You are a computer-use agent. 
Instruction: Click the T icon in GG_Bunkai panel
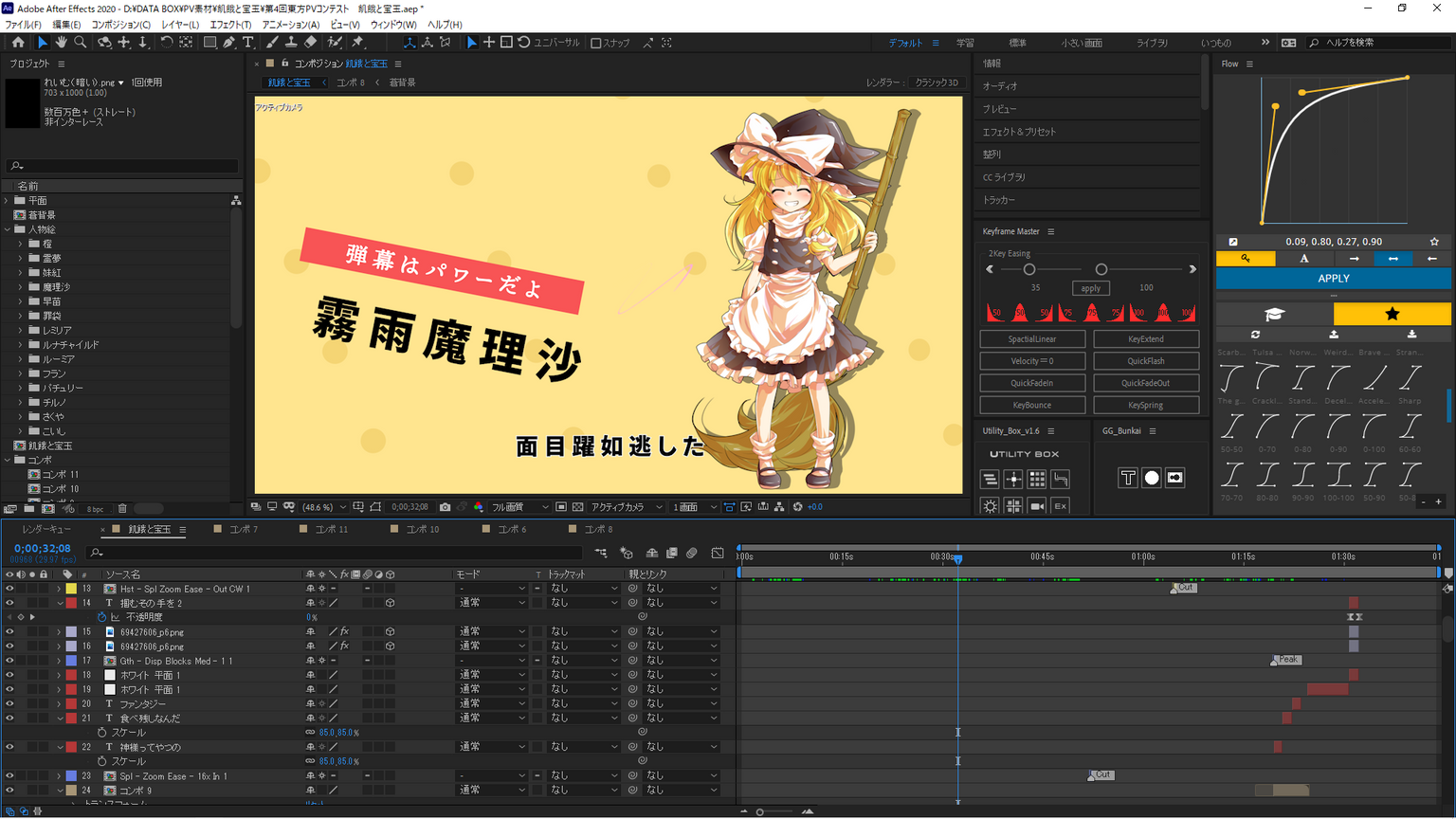click(x=1127, y=478)
